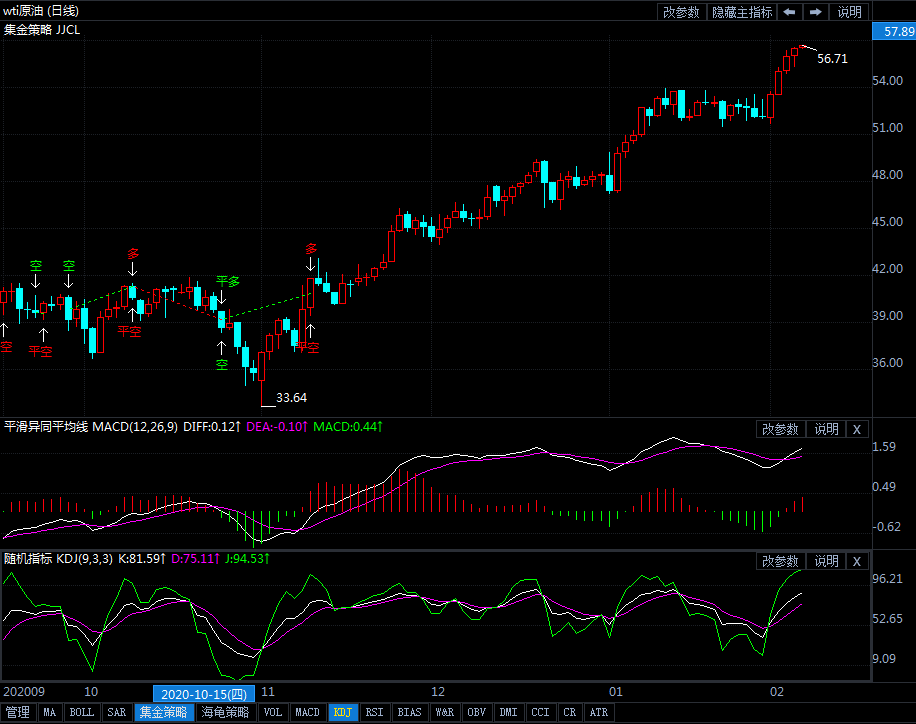Select the BIAS indicator tab
The image size is (916, 724).
pyautogui.click(x=409, y=713)
